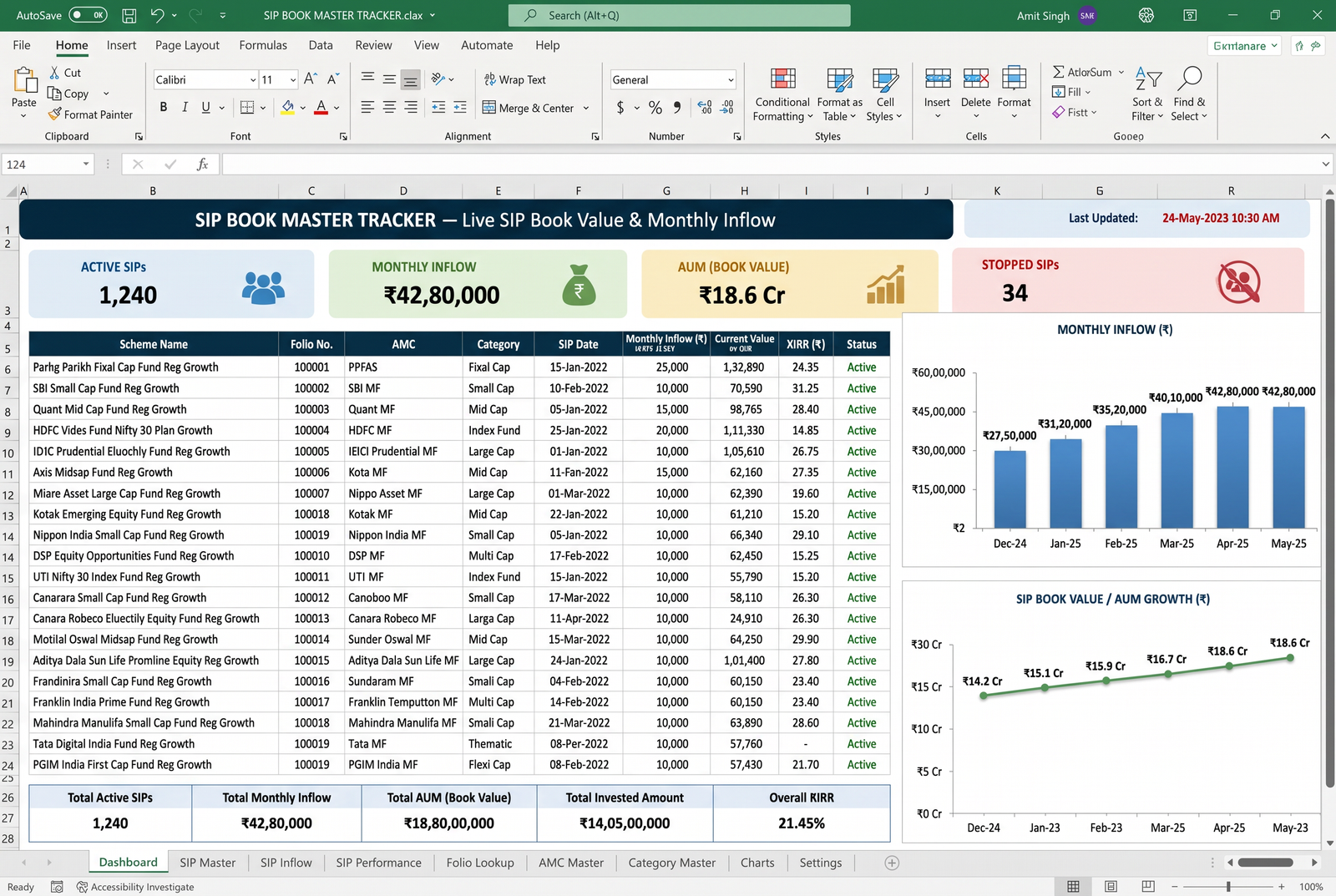1336x896 pixels.
Task: Open the Font name dropdown
Action: click(x=253, y=79)
